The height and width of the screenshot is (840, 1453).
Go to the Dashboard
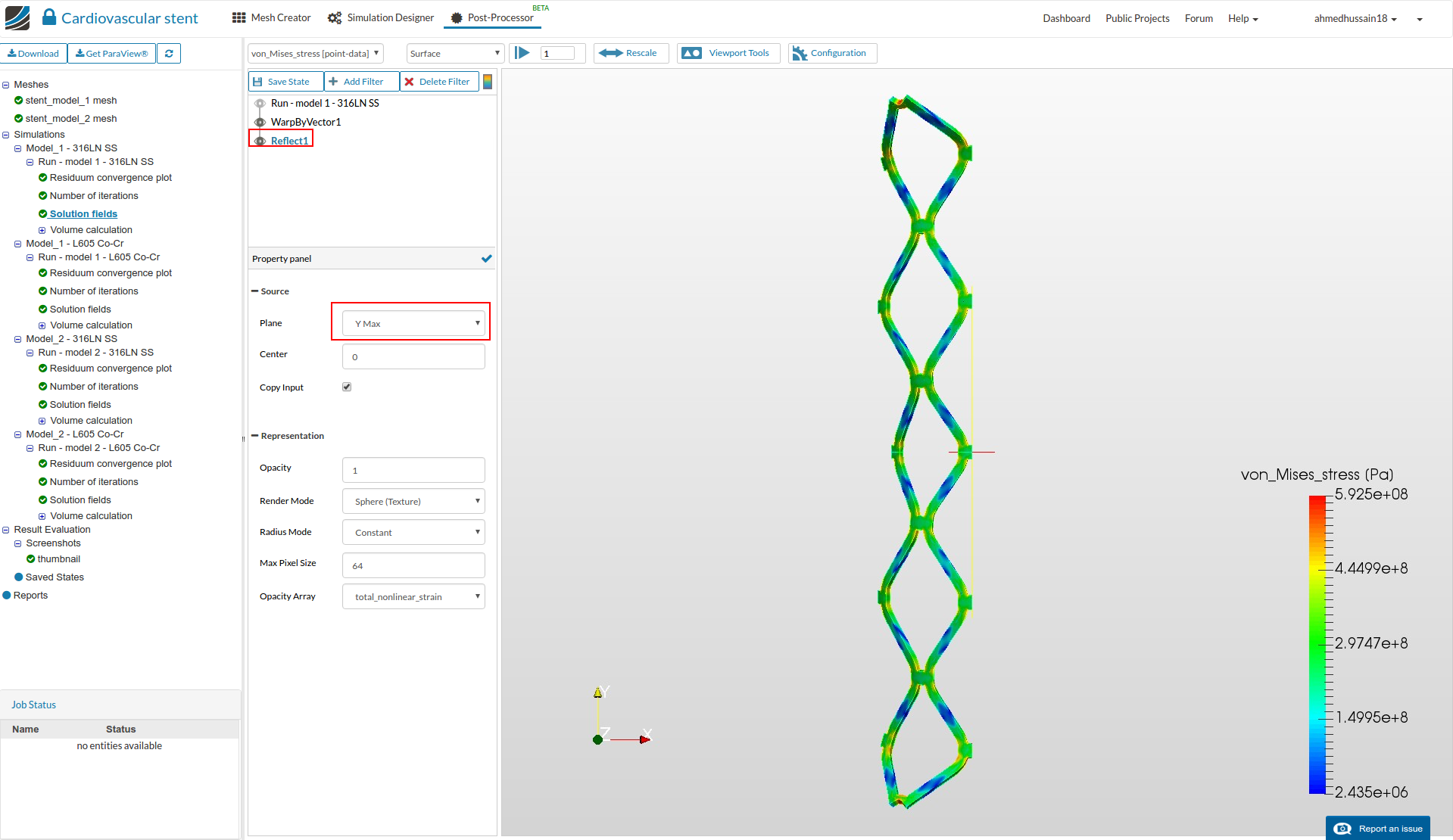[1066, 18]
